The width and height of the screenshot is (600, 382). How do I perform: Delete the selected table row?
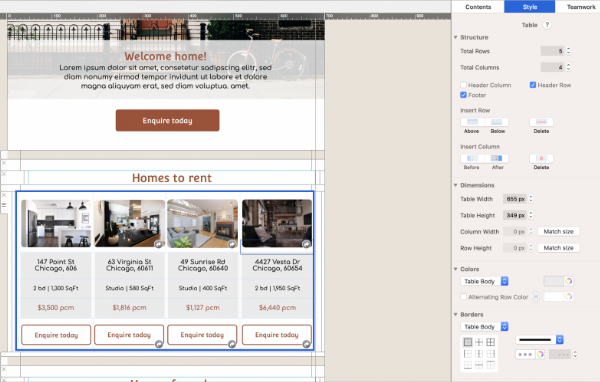tap(541, 122)
